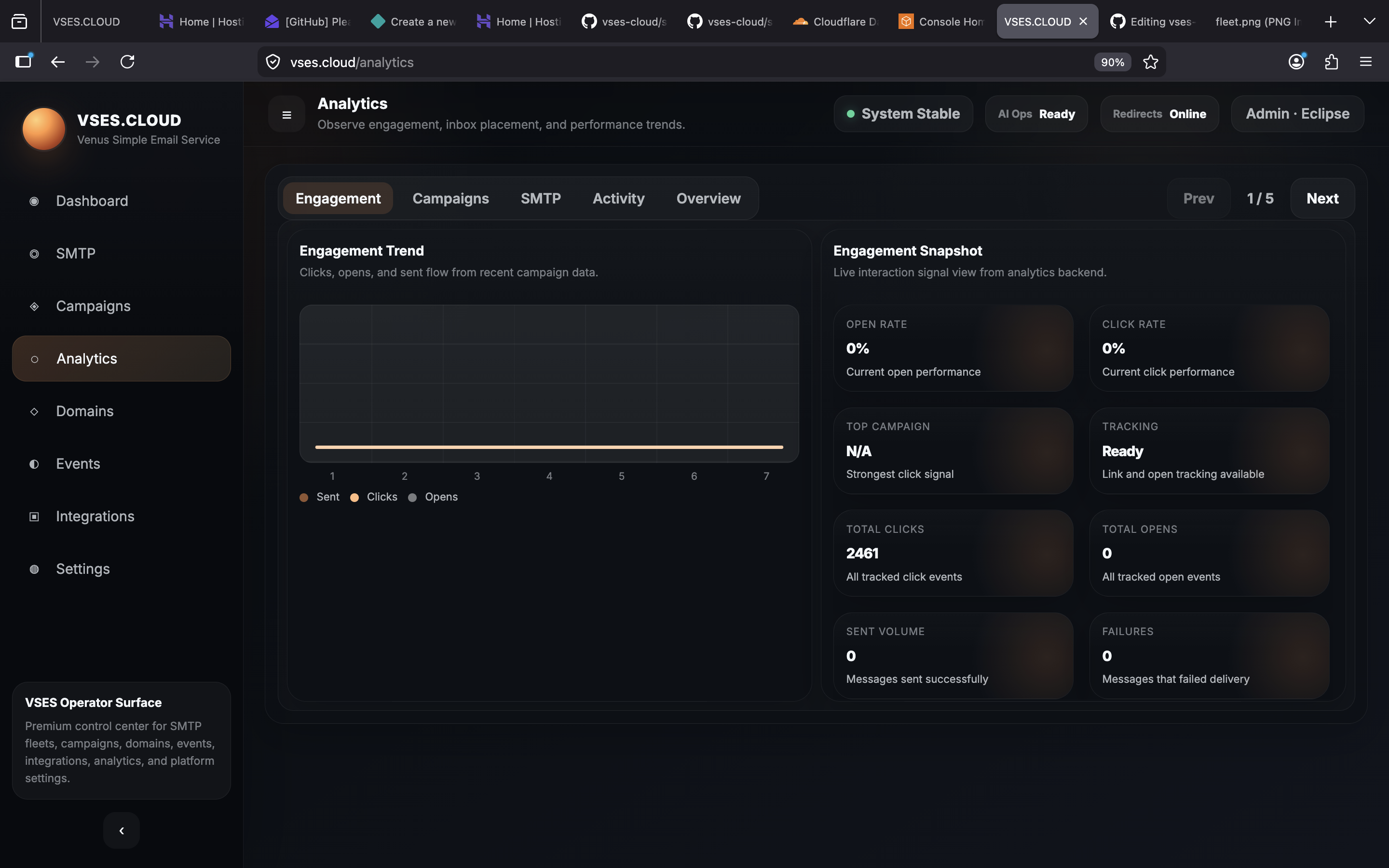Click the Next pagination button

pos(1322,199)
